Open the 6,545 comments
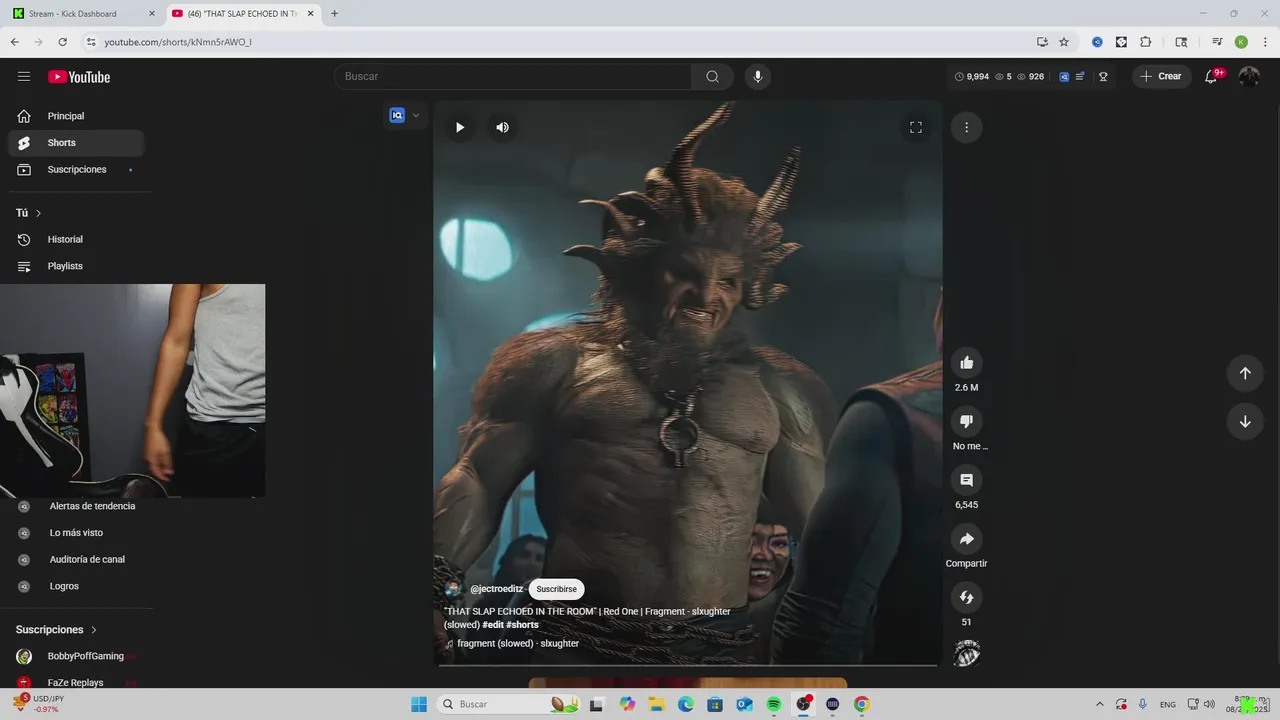 pyautogui.click(x=966, y=480)
